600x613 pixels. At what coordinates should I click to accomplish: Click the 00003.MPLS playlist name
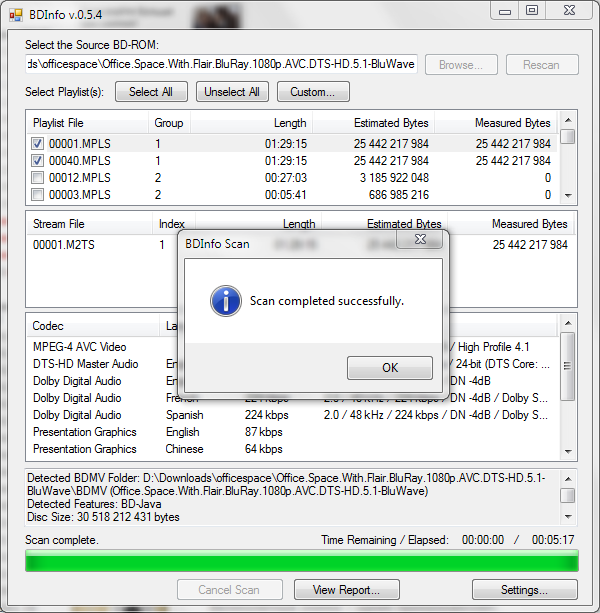coord(80,195)
